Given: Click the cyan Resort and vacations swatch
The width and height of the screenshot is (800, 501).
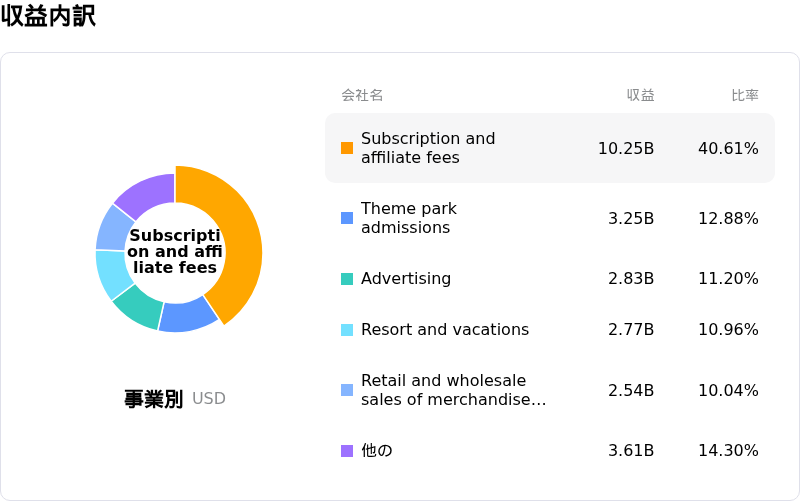Looking at the screenshot, I should tap(347, 330).
